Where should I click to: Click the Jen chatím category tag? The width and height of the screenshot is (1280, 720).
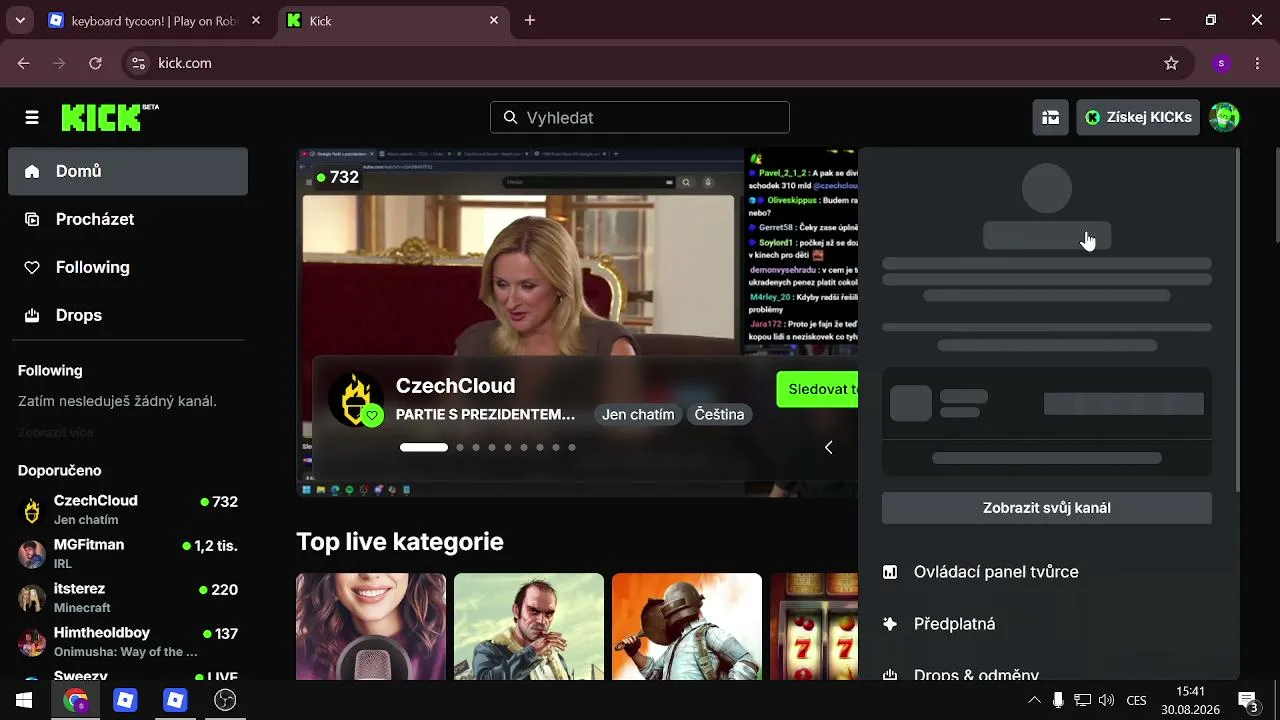[x=638, y=414]
